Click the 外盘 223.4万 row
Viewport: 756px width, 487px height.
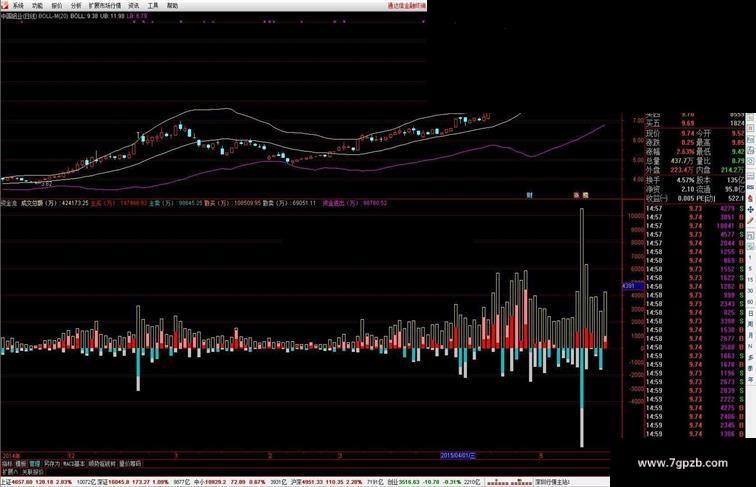click(x=671, y=170)
